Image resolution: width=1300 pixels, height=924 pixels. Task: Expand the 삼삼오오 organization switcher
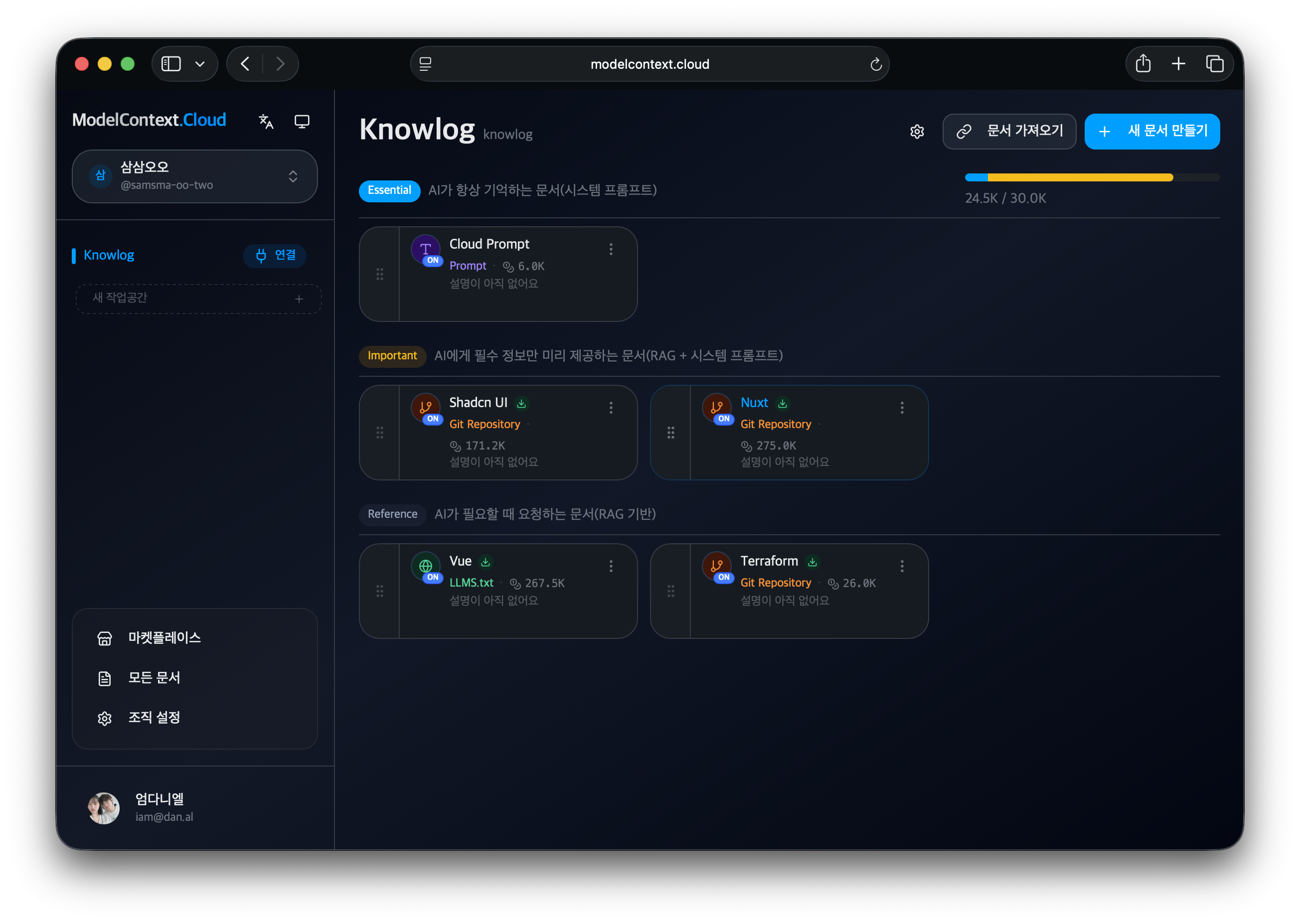coord(194,176)
